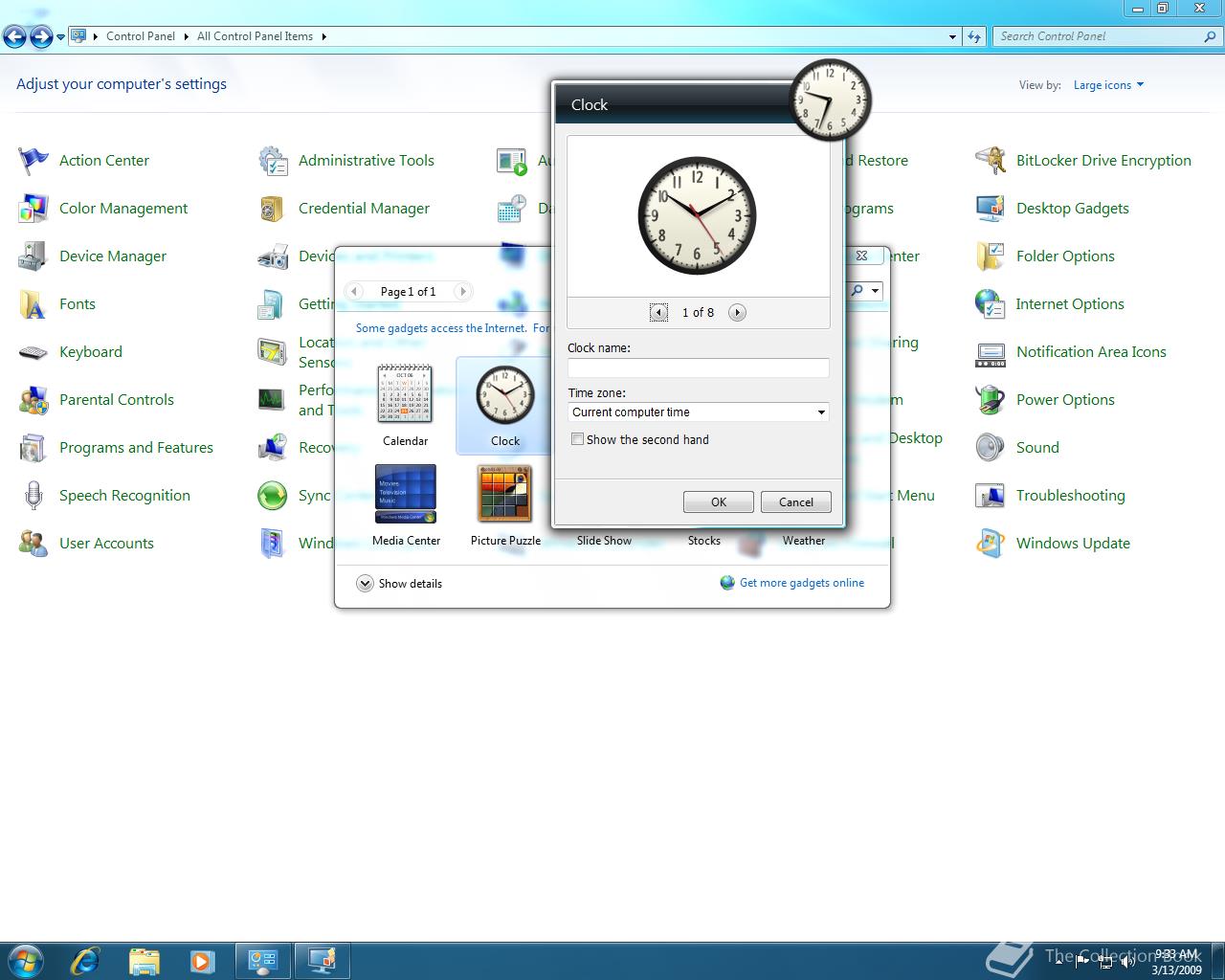Open BitLocker Drive Encryption icon

coord(991,161)
